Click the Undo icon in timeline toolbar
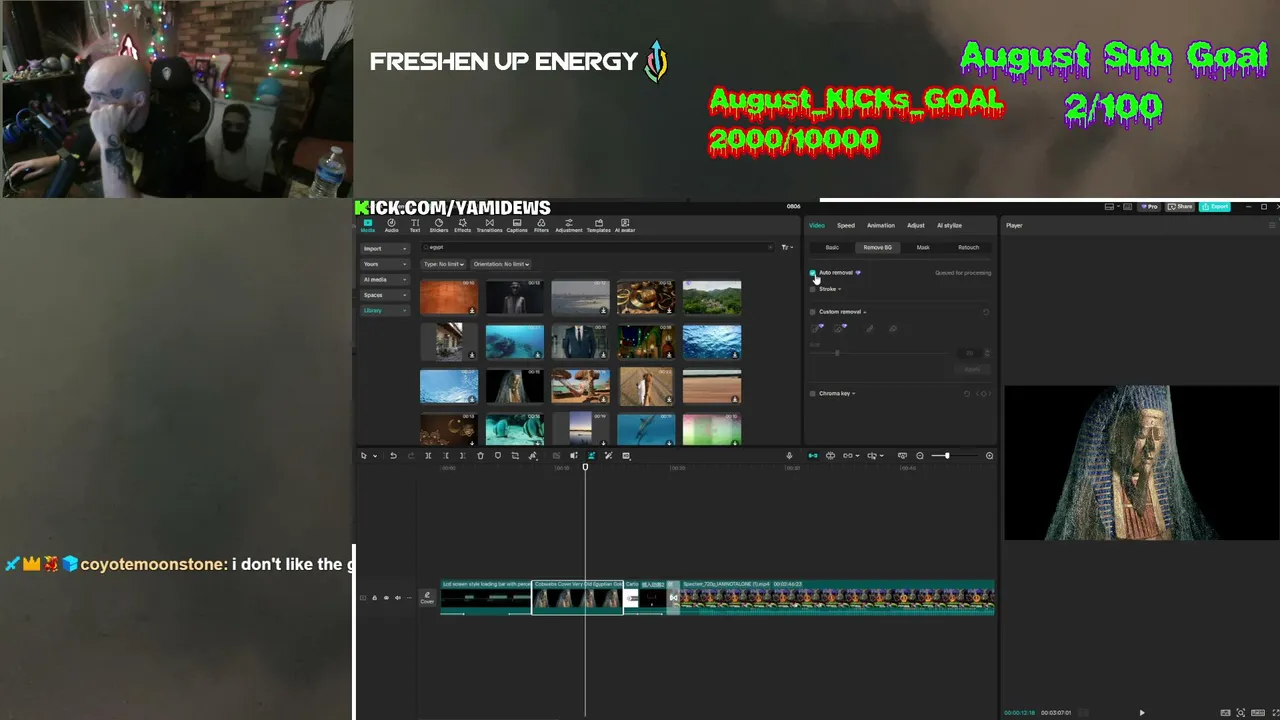This screenshot has width=1280, height=720. (393, 456)
